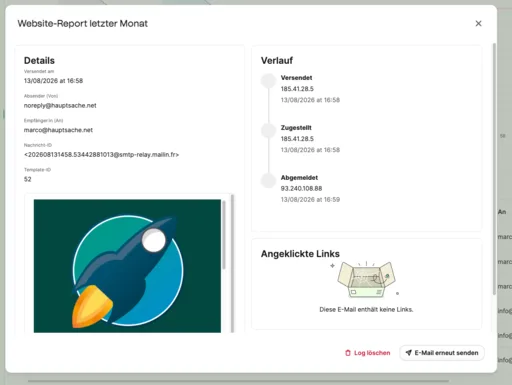Select IP 185.41.28.5 under Versendet
This screenshot has width=512, height=385.
click(297, 89)
